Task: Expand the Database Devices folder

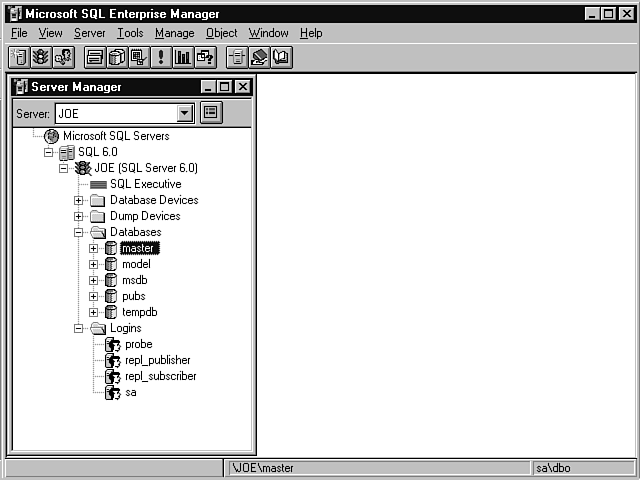Action: (79, 200)
